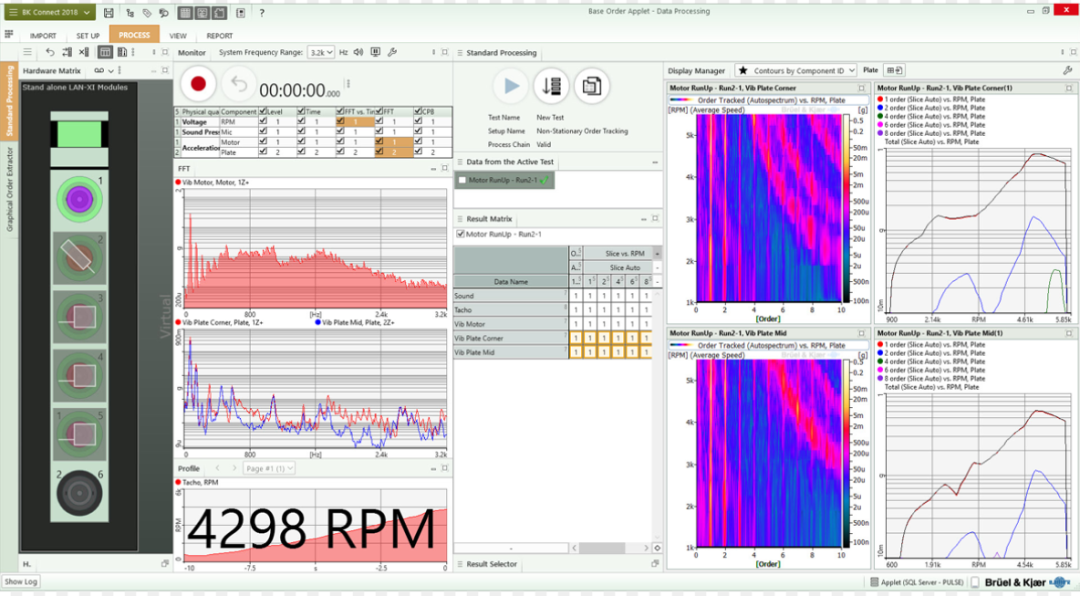Click the Vib Plate Corner contour color scale bar
The width and height of the screenshot is (1080, 596).
(847, 208)
